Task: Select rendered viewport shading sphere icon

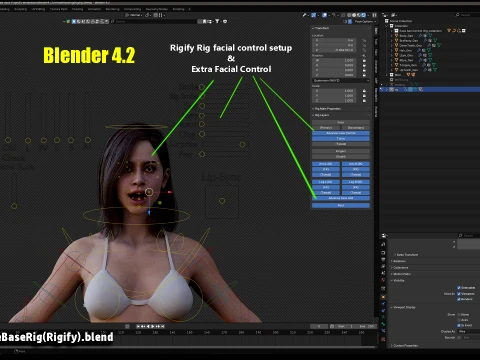Action: click(364, 15)
